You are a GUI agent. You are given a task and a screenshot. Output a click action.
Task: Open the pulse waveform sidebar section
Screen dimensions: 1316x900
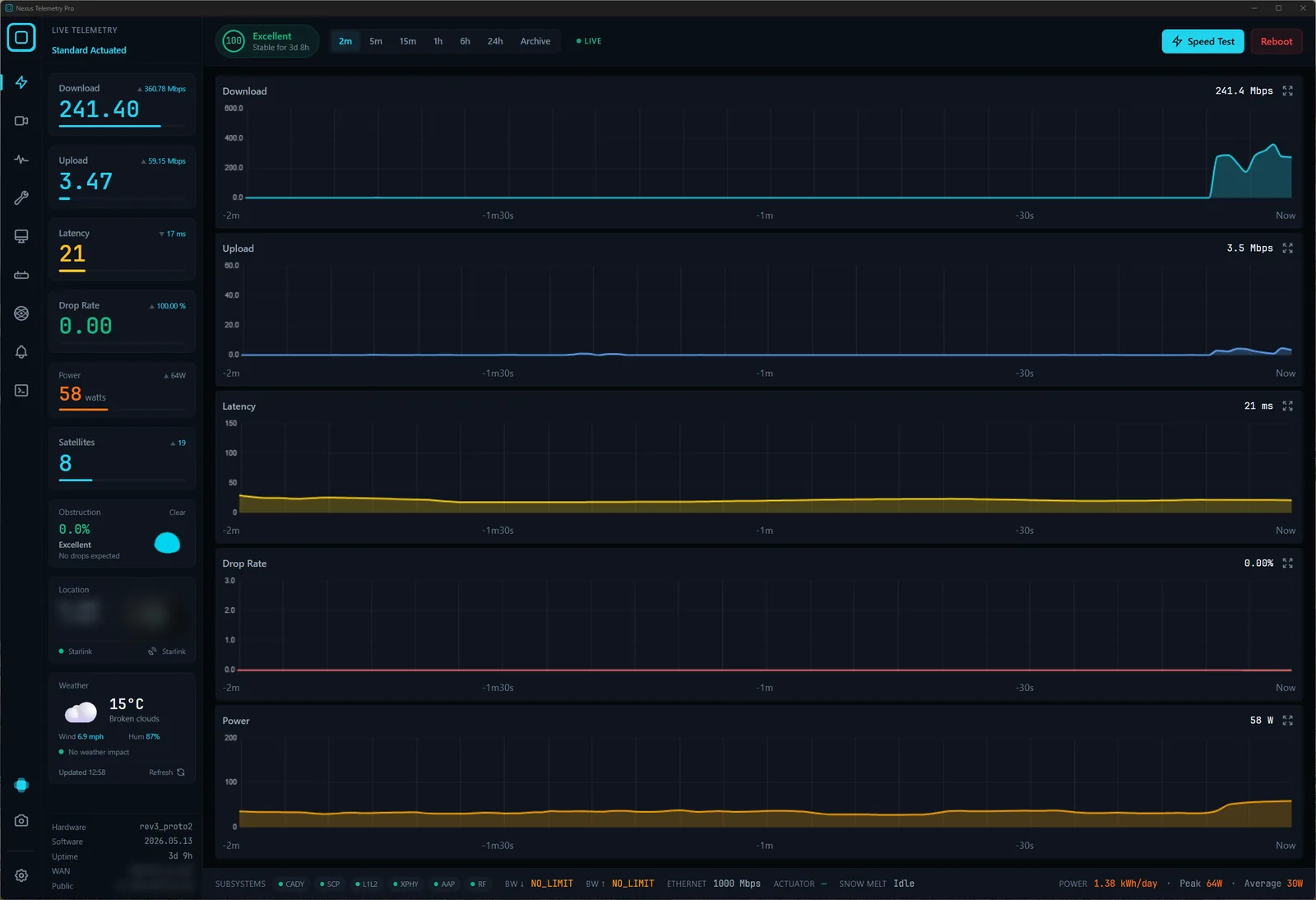tap(21, 160)
